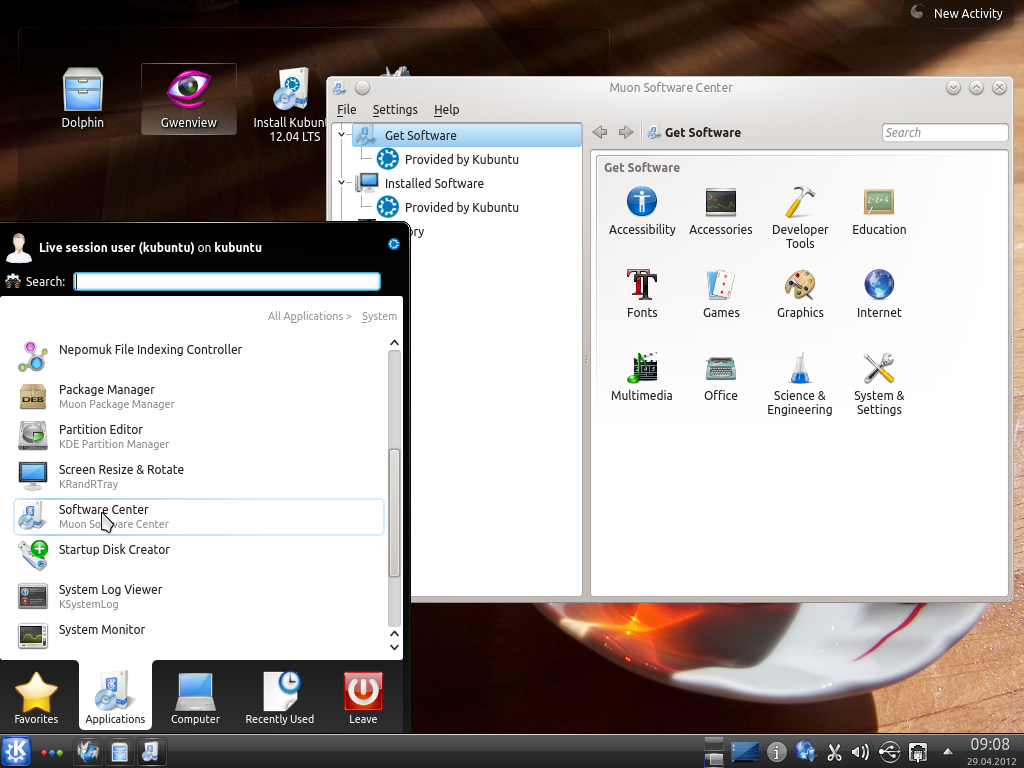Open the Accessibility category in Muon
The width and height of the screenshot is (1024, 768).
[x=642, y=211]
